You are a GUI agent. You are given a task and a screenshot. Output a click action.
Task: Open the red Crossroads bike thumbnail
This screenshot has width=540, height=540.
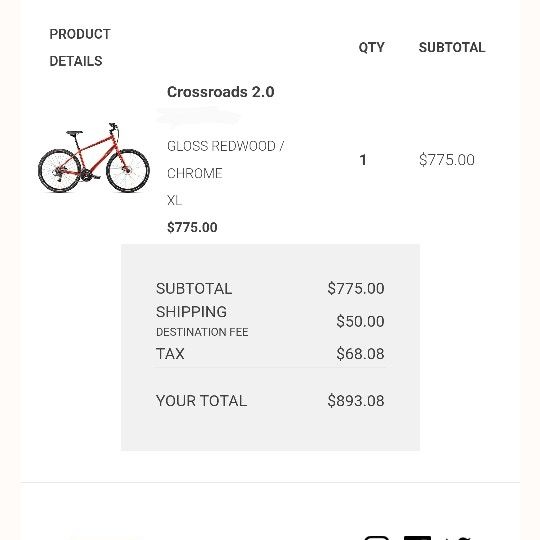pos(94,158)
